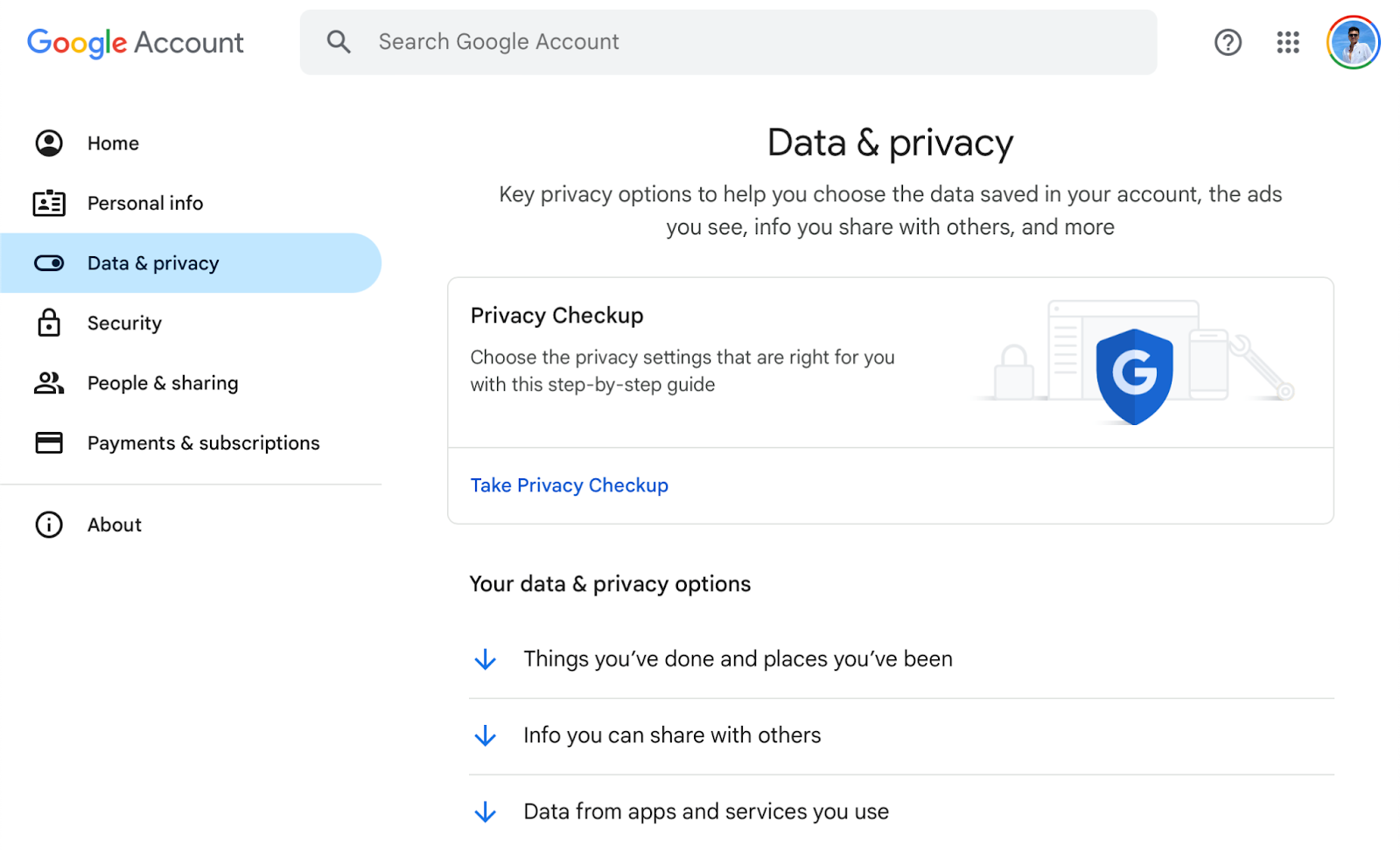Click the People & sharing icon
The width and height of the screenshot is (1400, 850).
(49, 383)
